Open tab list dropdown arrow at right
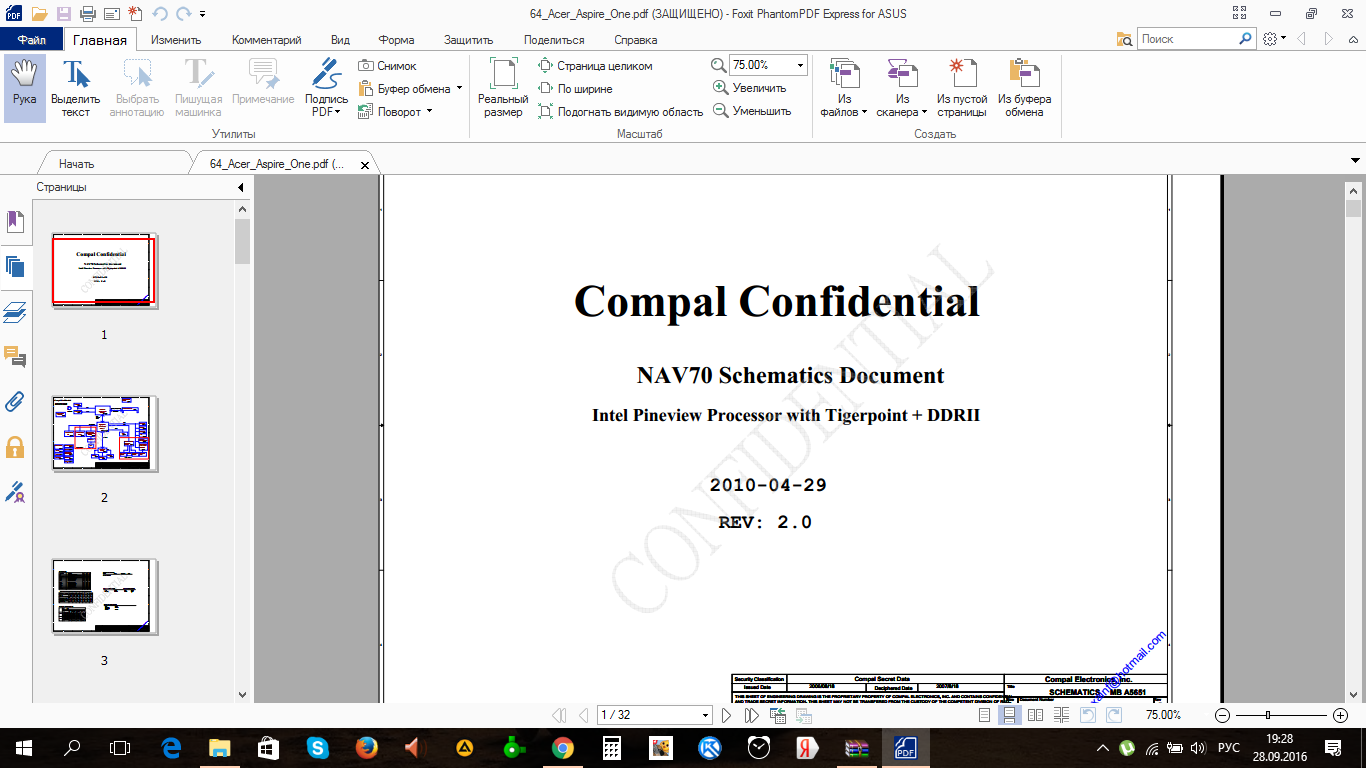Screen dimensions: 1366x768 click(1356, 160)
